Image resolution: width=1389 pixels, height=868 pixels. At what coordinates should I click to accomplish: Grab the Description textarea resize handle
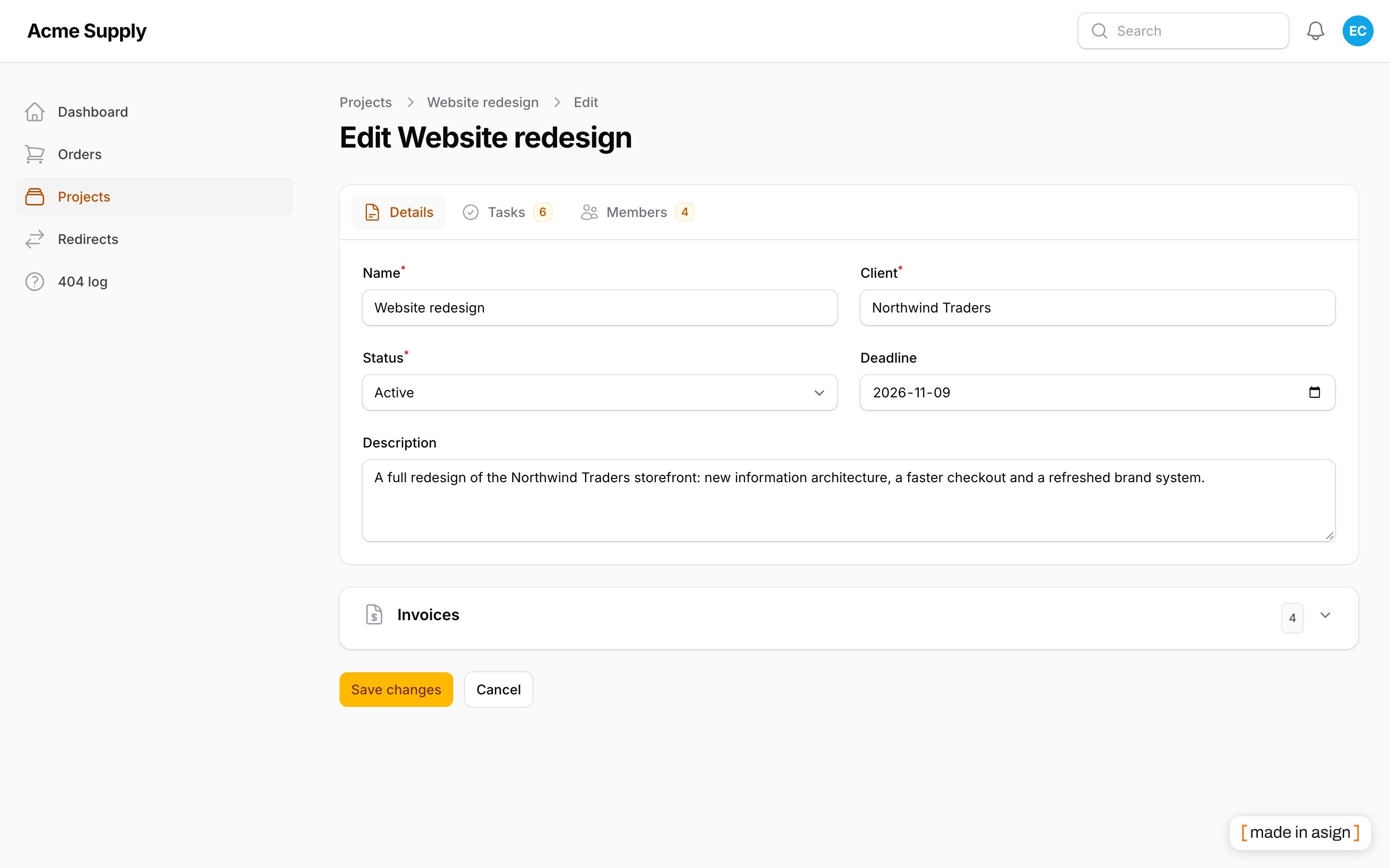pos(1329,535)
